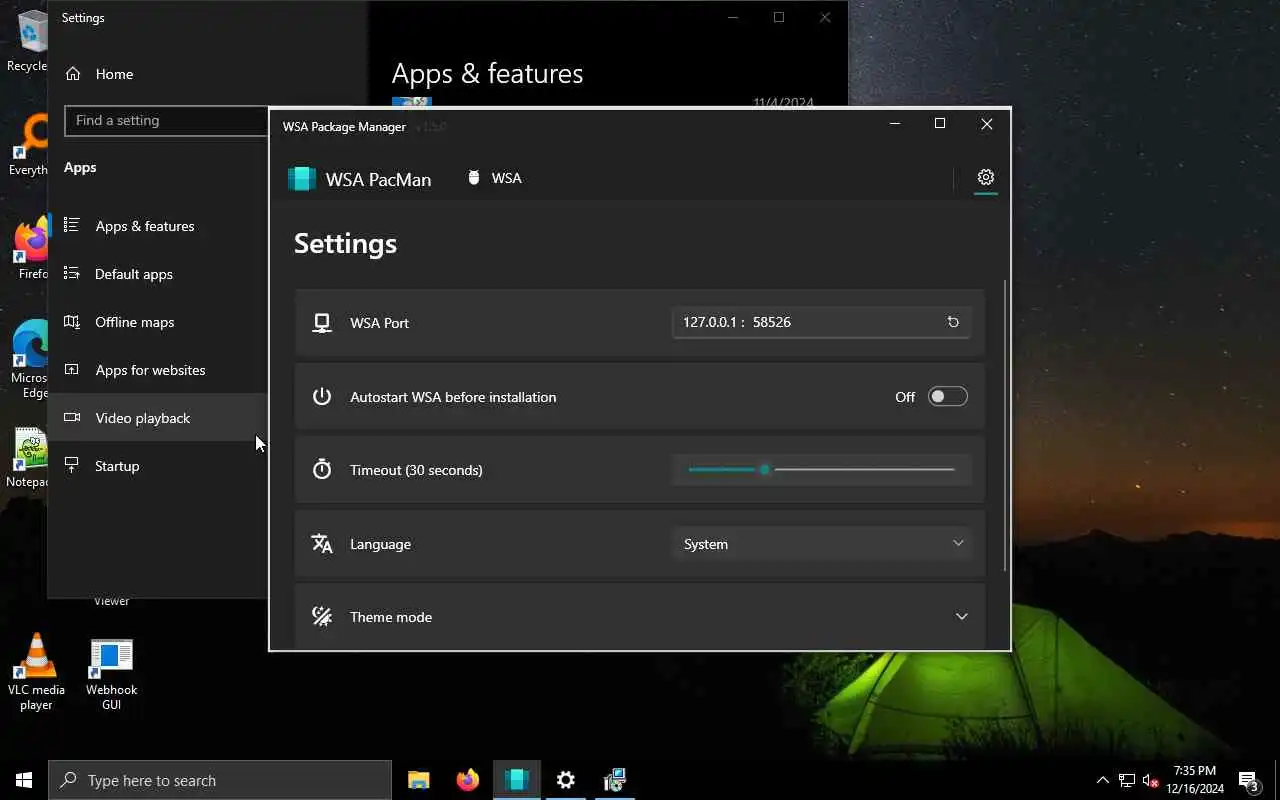
Task: Switch to Settings gear taskbar button
Action: tap(566, 780)
